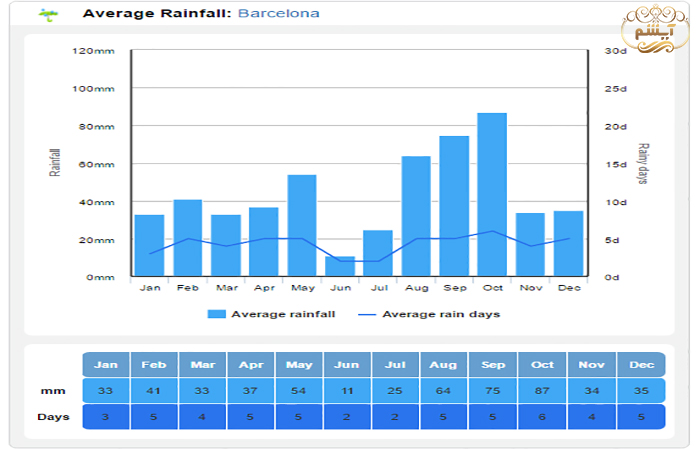
Task: Click the 30d right axis label
Action: (x=616, y=51)
